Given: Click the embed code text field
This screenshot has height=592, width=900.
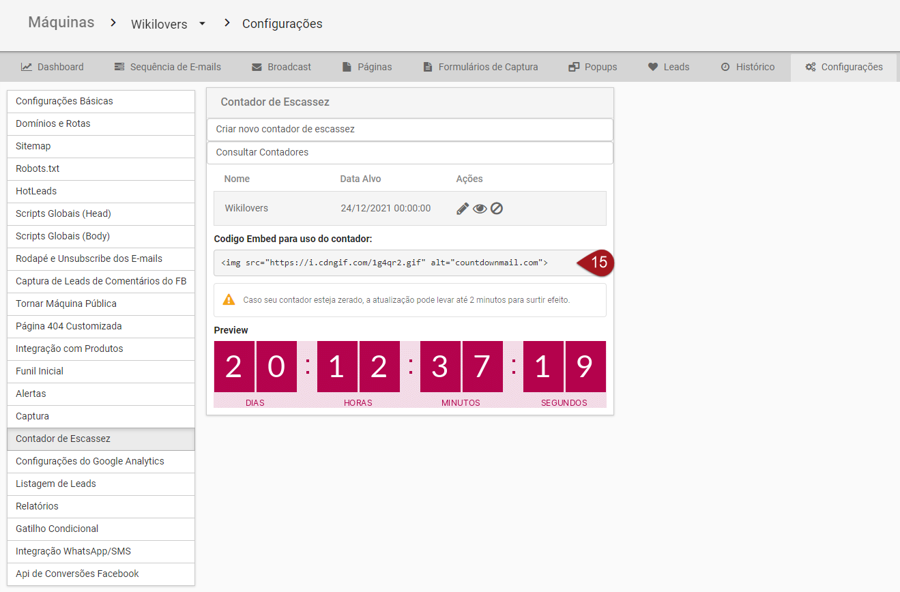Looking at the screenshot, I should 395,263.
